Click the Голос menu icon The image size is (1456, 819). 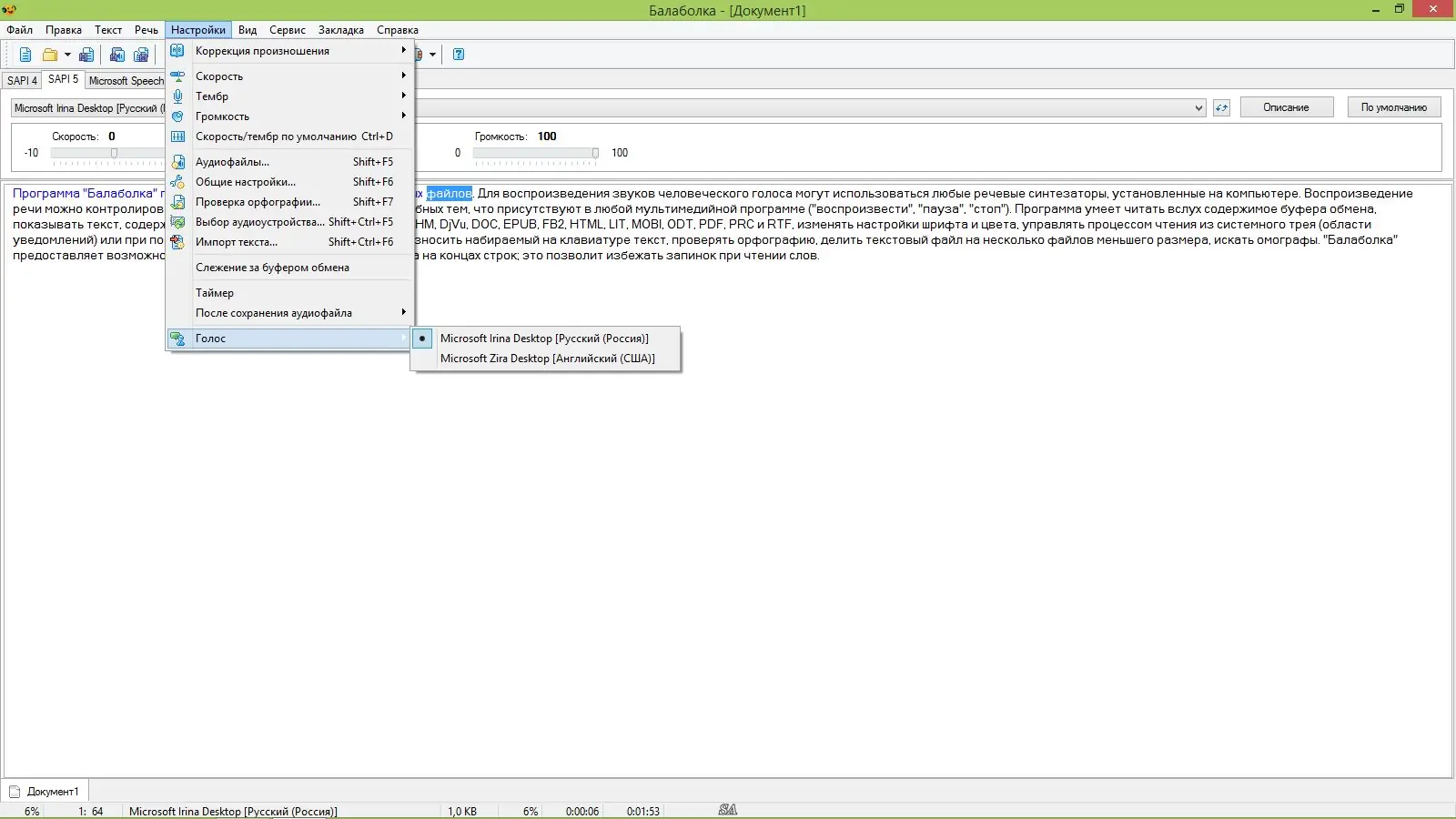[x=177, y=339]
